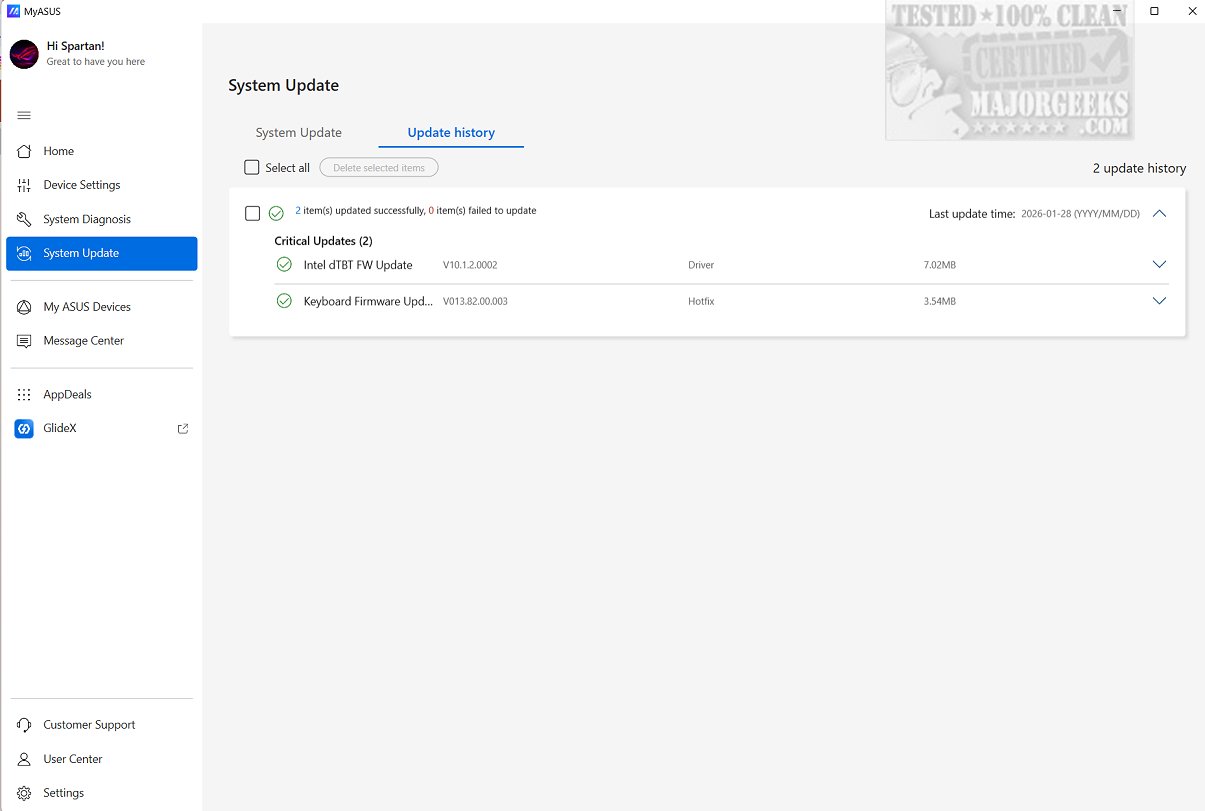This screenshot has height=811, width=1205.
Task: Click the Device Settings sliders icon
Action: (x=24, y=185)
